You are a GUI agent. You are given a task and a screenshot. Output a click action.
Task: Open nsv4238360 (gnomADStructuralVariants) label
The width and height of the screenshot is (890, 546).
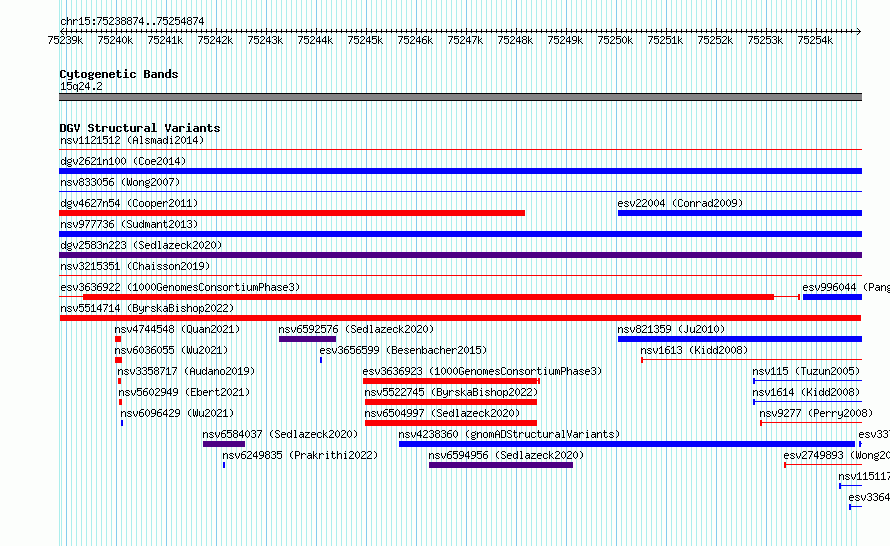(509, 434)
